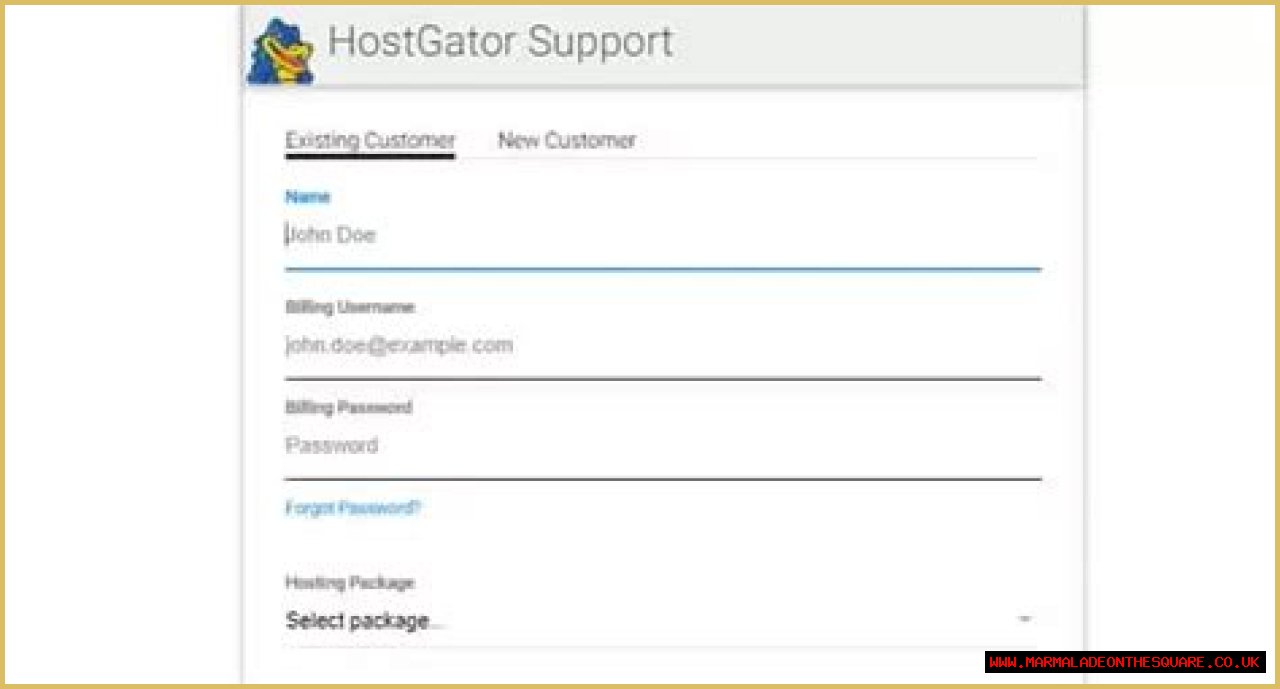Click the john.doe@example.com placeholder text
1280x689 pixels.
click(399, 346)
